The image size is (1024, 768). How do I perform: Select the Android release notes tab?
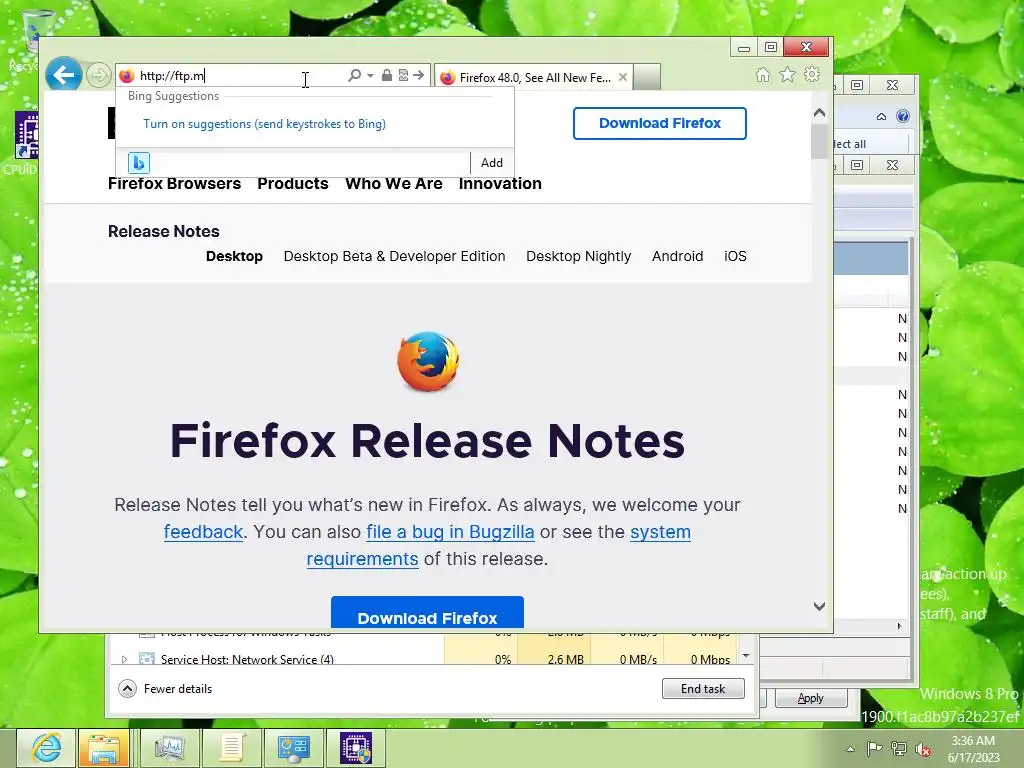point(677,256)
